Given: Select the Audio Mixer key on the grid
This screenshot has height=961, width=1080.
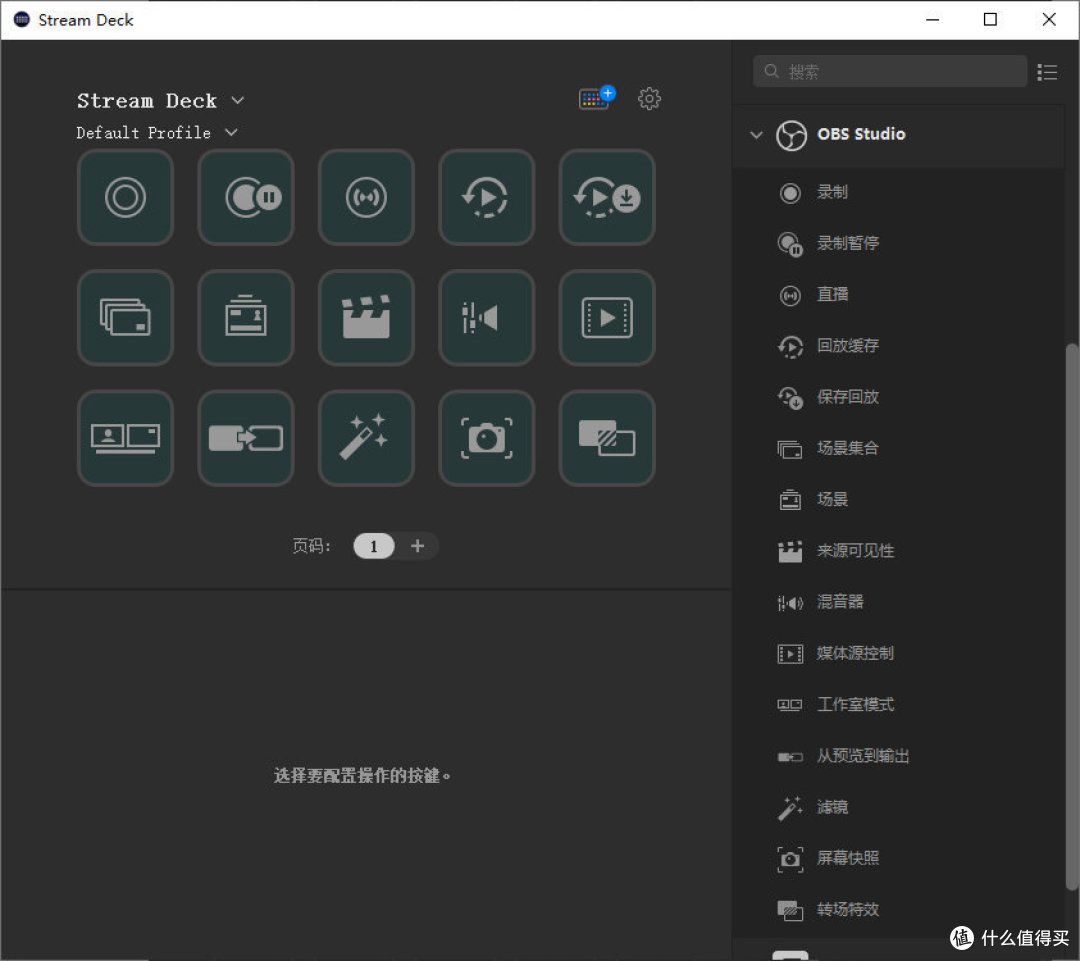Looking at the screenshot, I should pyautogui.click(x=487, y=318).
